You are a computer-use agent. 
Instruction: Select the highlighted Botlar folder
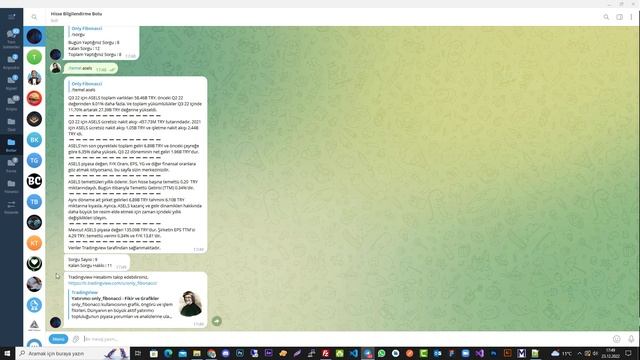pyautogui.click(x=11, y=144)
